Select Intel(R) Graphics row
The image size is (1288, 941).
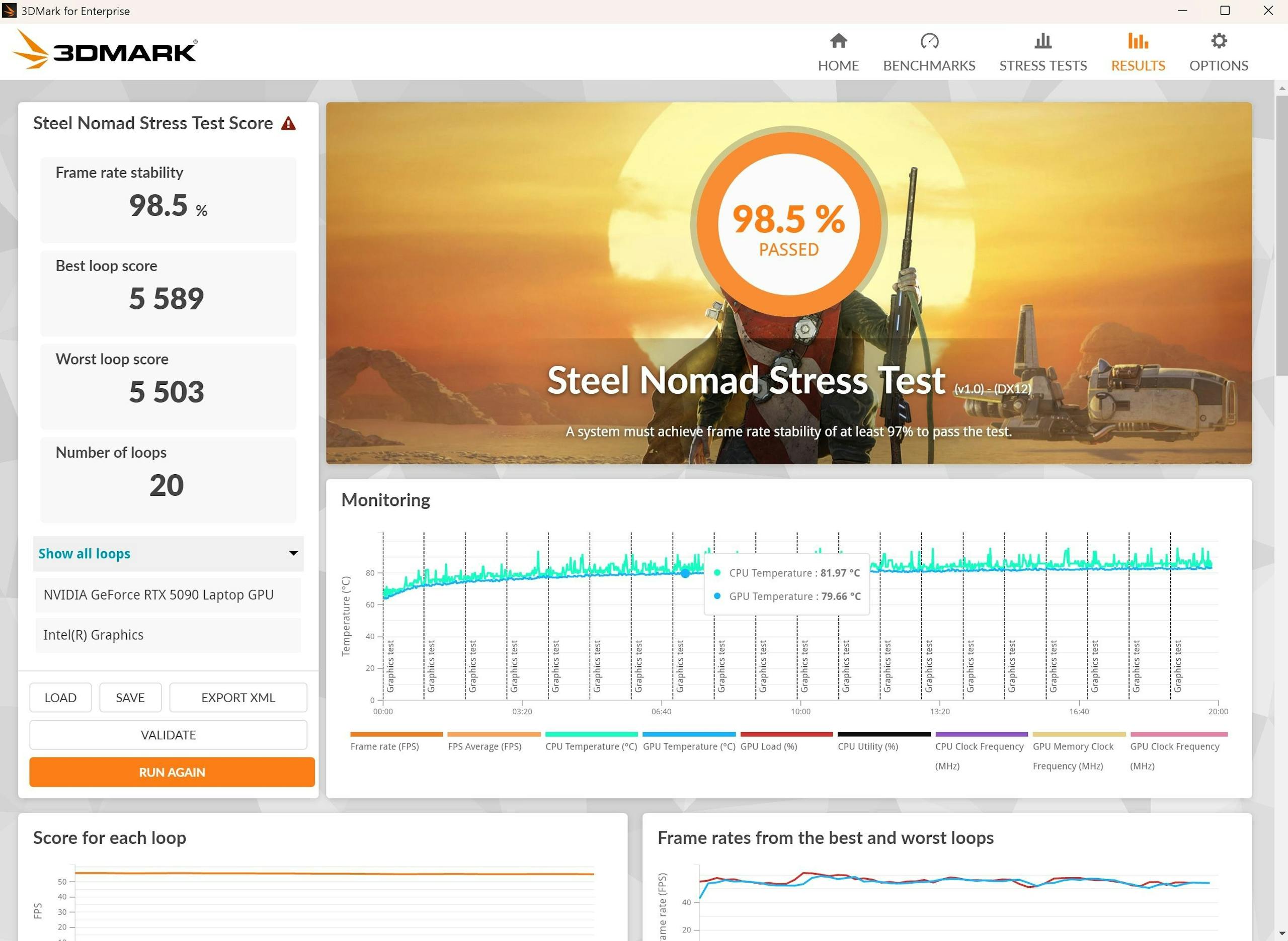point(168,635)
